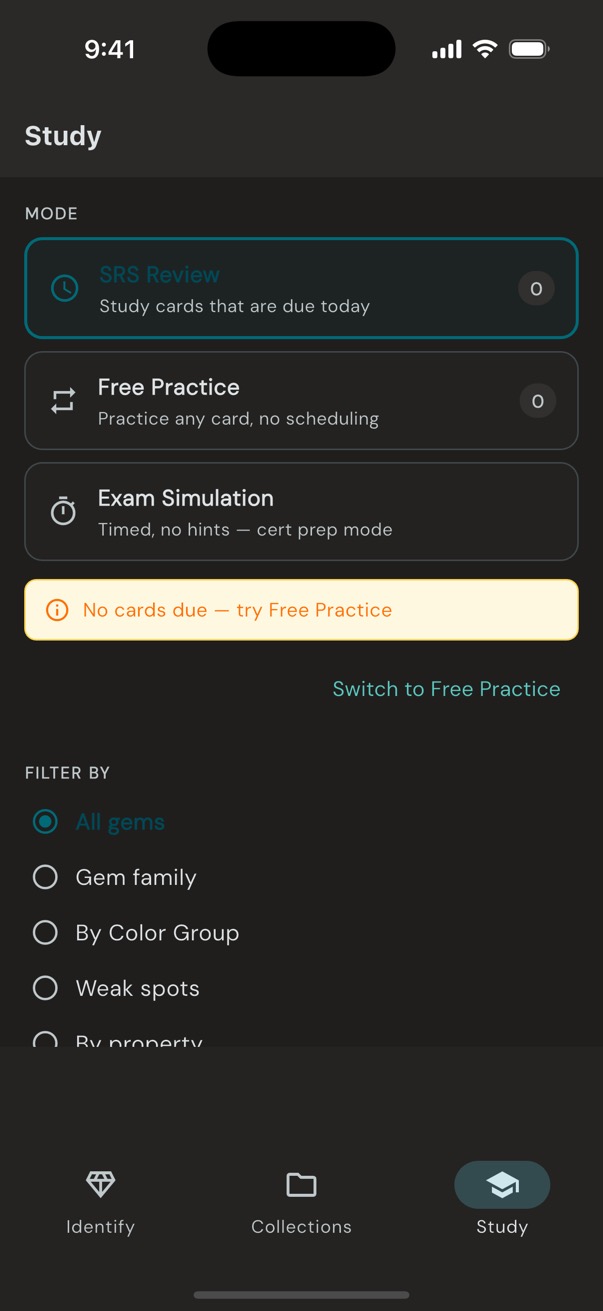Click the folder icon above Collections

[301, 1184]
